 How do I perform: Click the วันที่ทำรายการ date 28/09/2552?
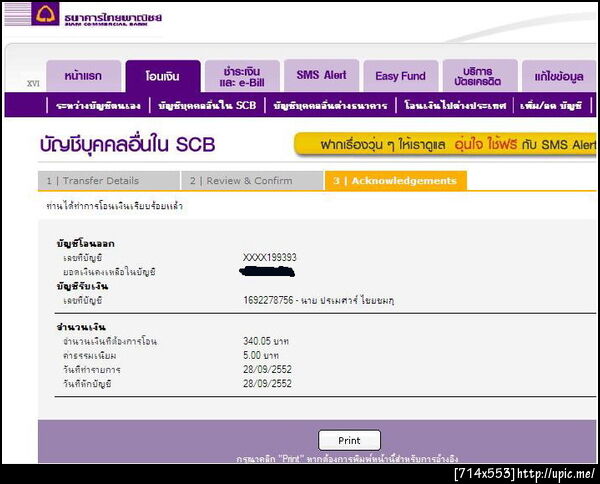coord(267,370)
